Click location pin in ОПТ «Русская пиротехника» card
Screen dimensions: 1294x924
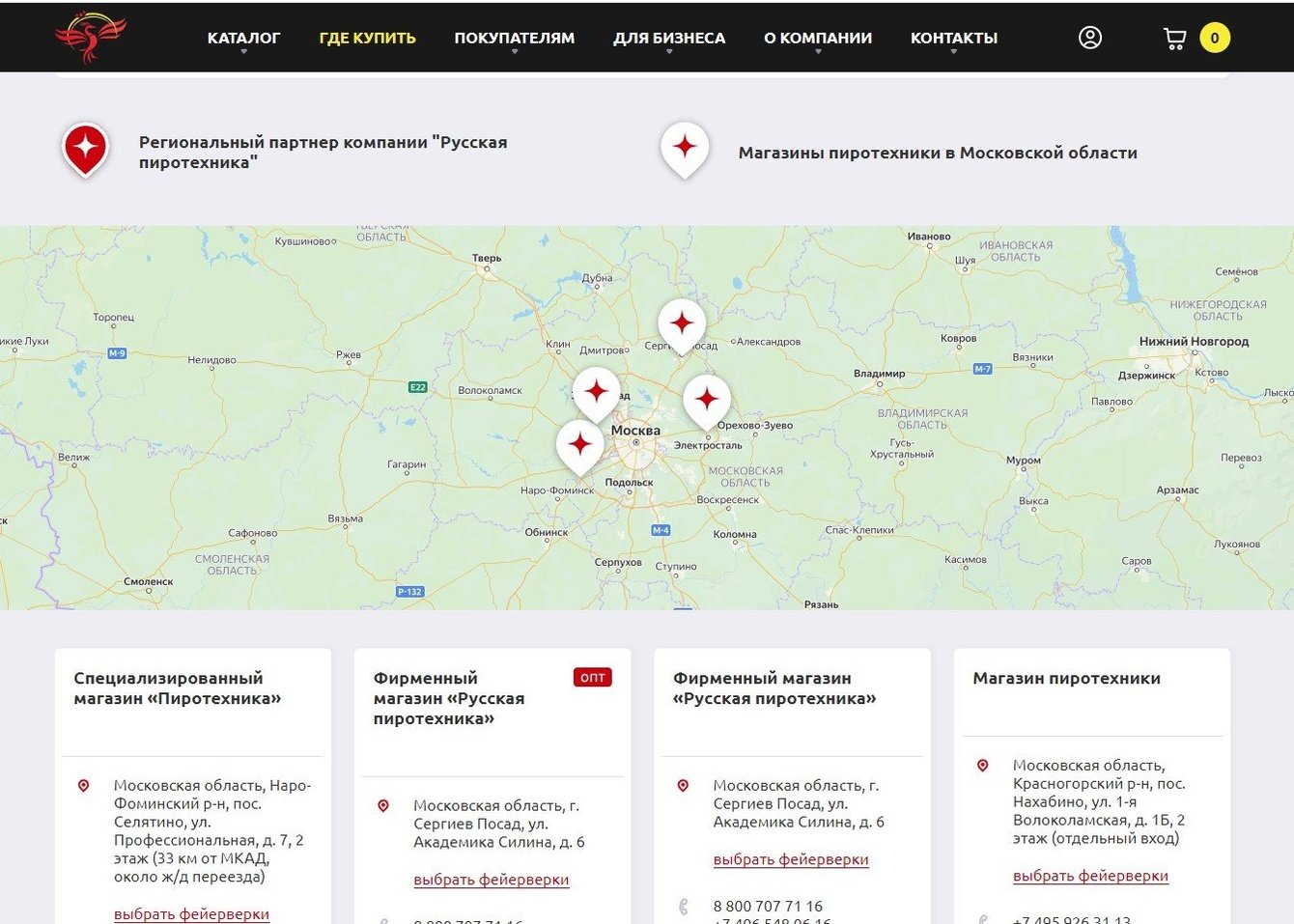pos(383,806)
